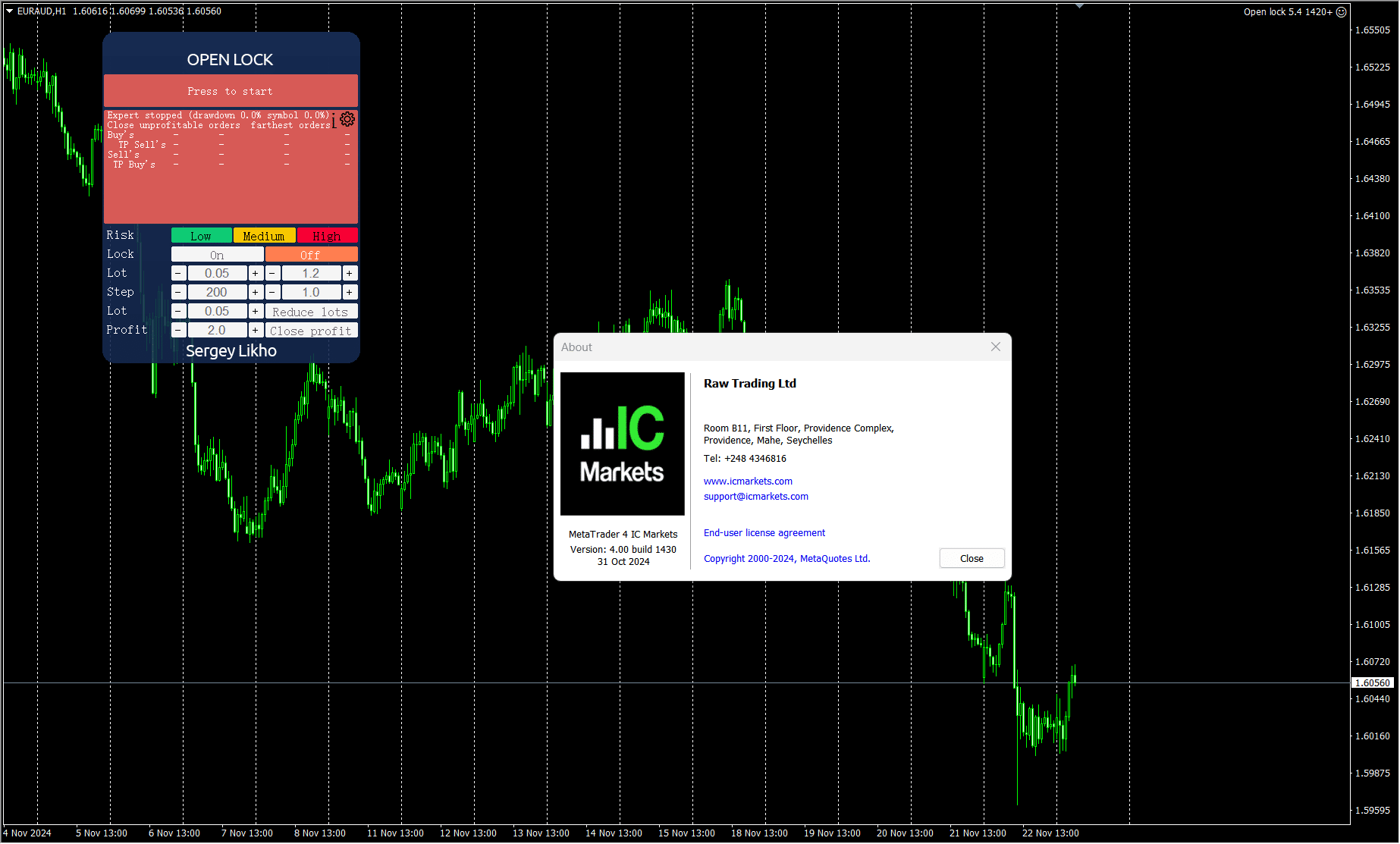Click the info 'i' icon in panel
Image resolution: width=1400 pixels, height=844 pixels.
[334, 121]
